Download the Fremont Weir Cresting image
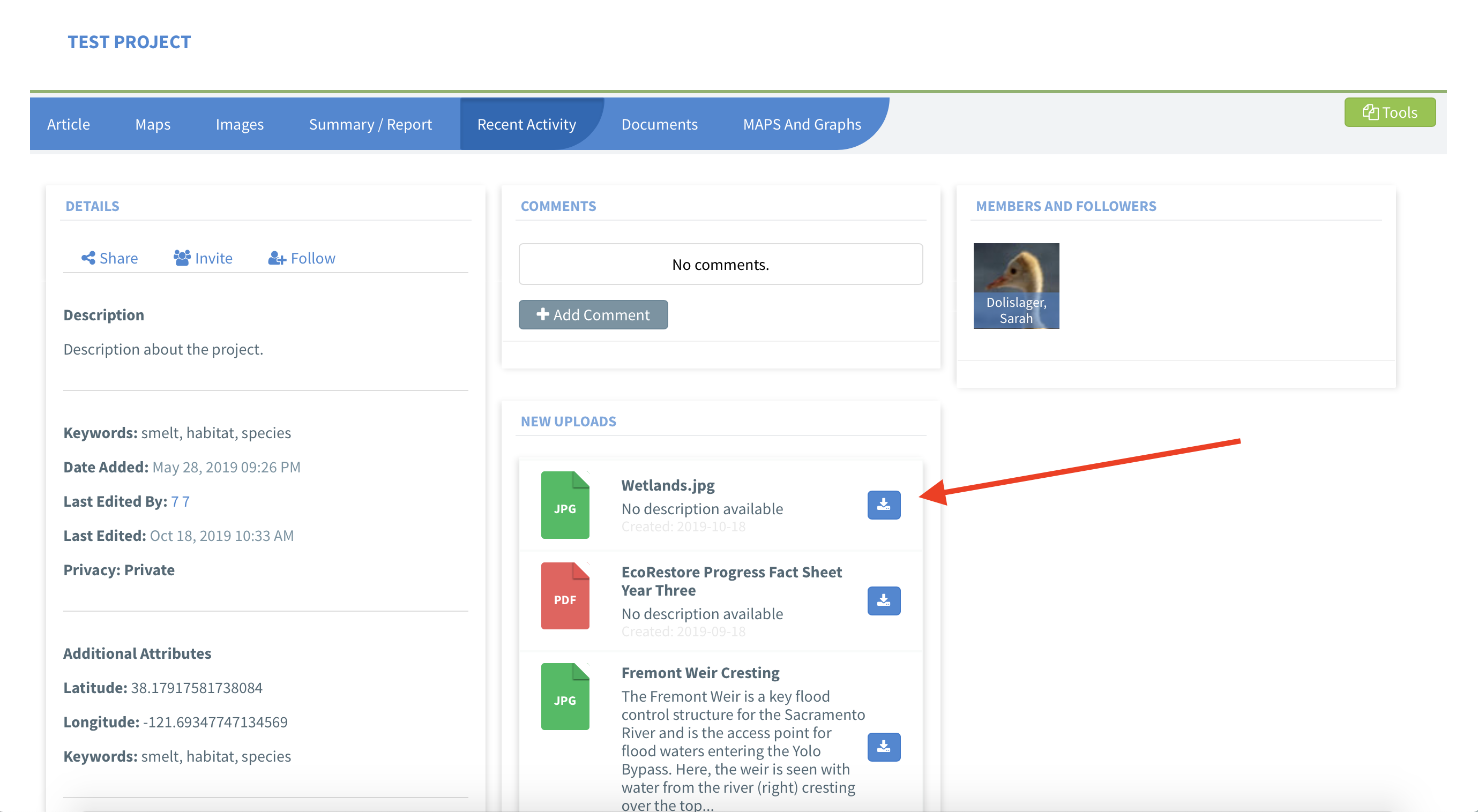Image resolution: width=1478 pixels, height=812 pixels. pyautogui.click(x=884, y=747)
